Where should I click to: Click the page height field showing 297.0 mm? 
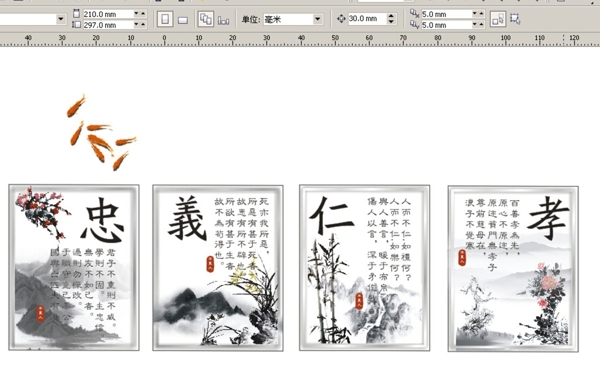click(x=107, y=25)
